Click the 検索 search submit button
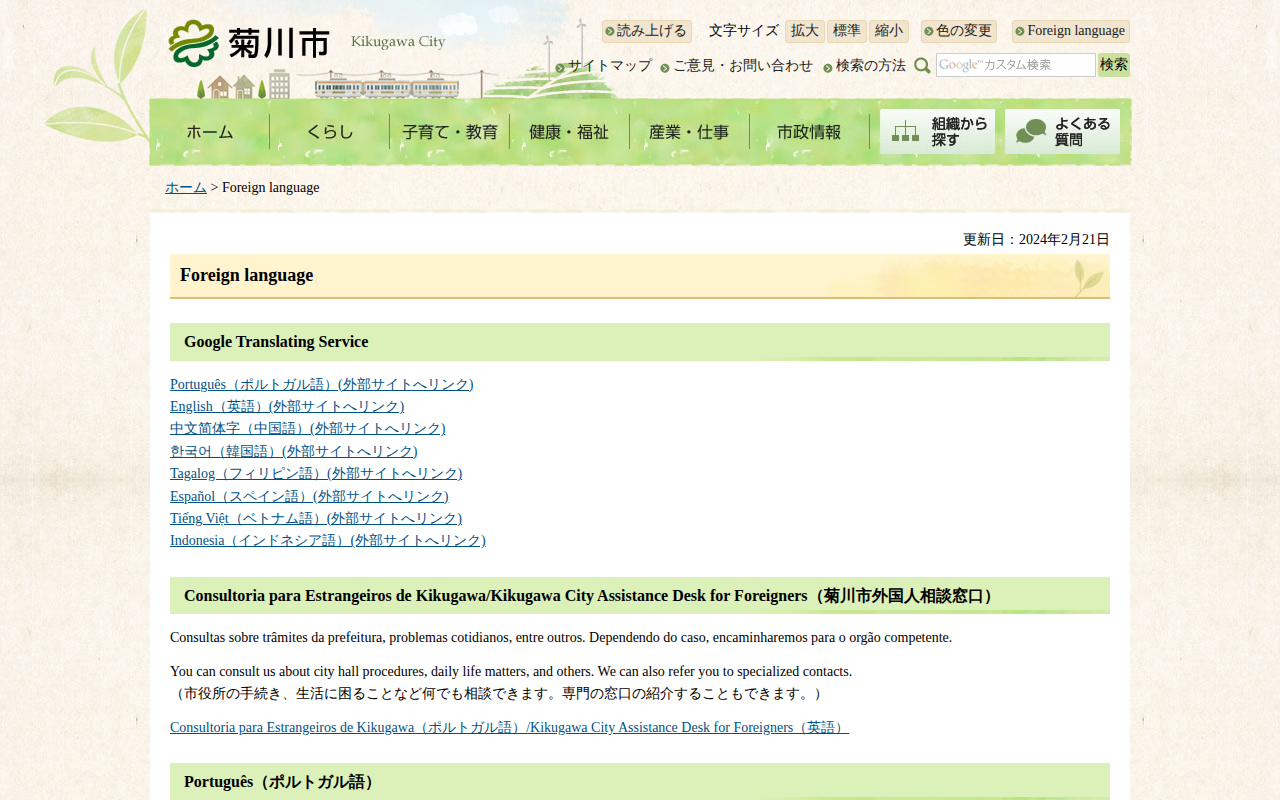The image size is (1280, 800). [x=1114, y=65]
